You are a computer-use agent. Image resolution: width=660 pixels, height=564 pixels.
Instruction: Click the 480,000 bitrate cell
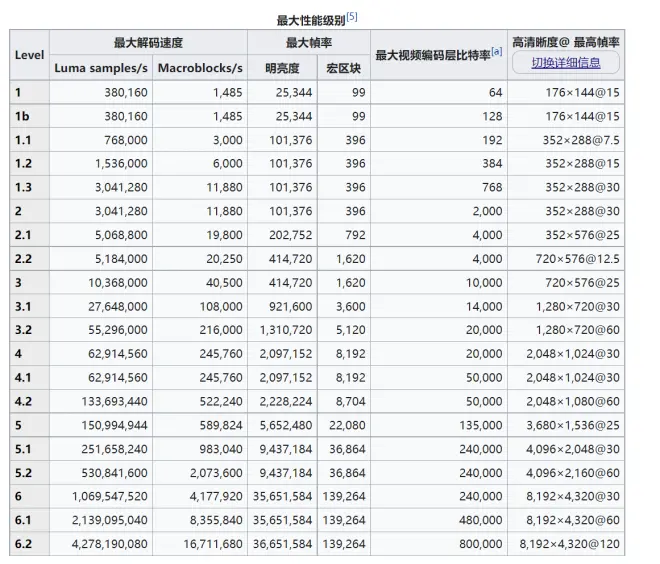click(439, 520)
